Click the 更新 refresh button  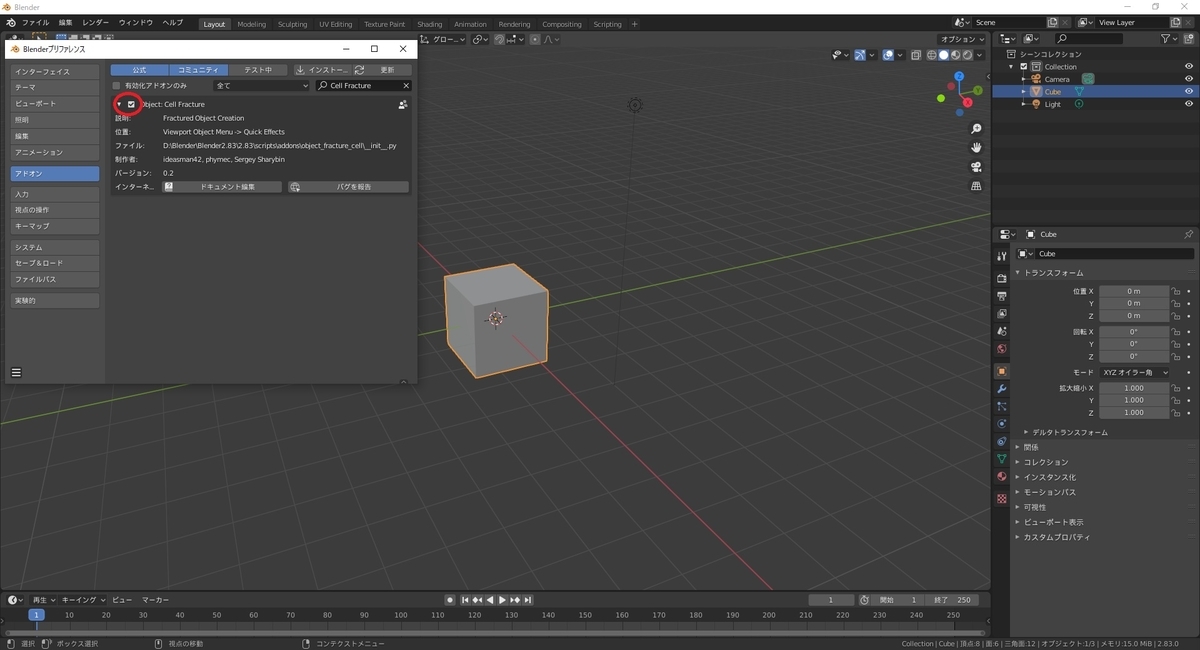[380, 70]
